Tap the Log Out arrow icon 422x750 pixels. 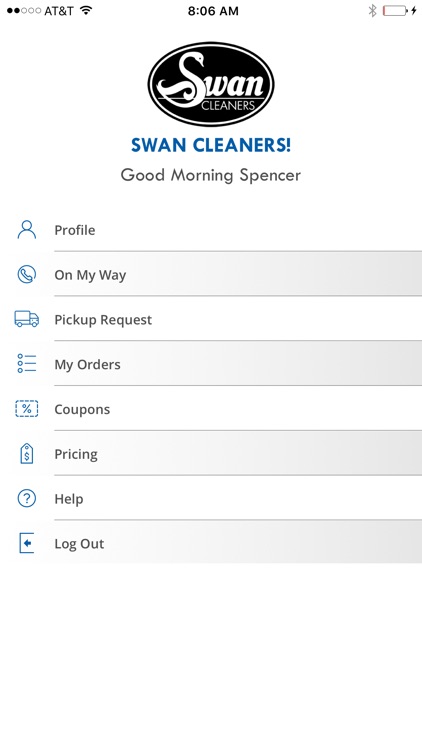pyautogui.click(x=27, y=543)
